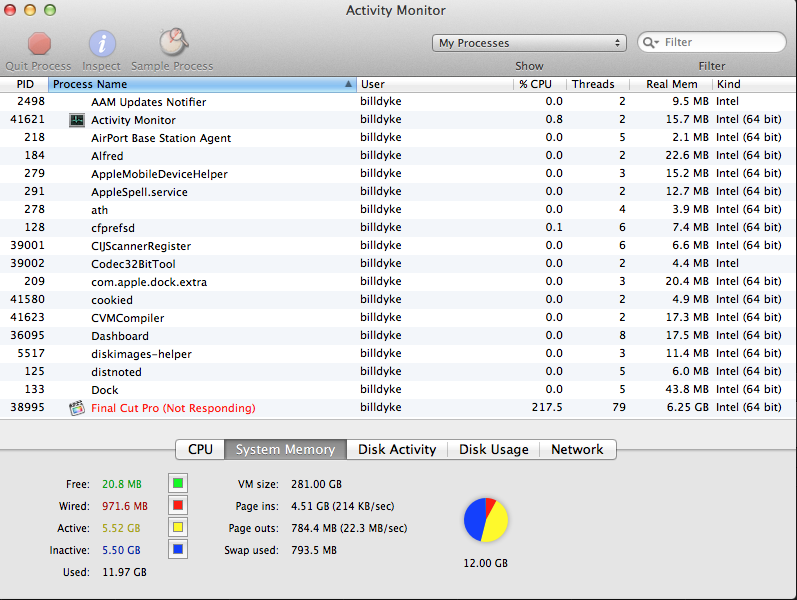This screenshot has height=600, width=797.
Task: Select the CVMCompiler process
Action: 128,318
